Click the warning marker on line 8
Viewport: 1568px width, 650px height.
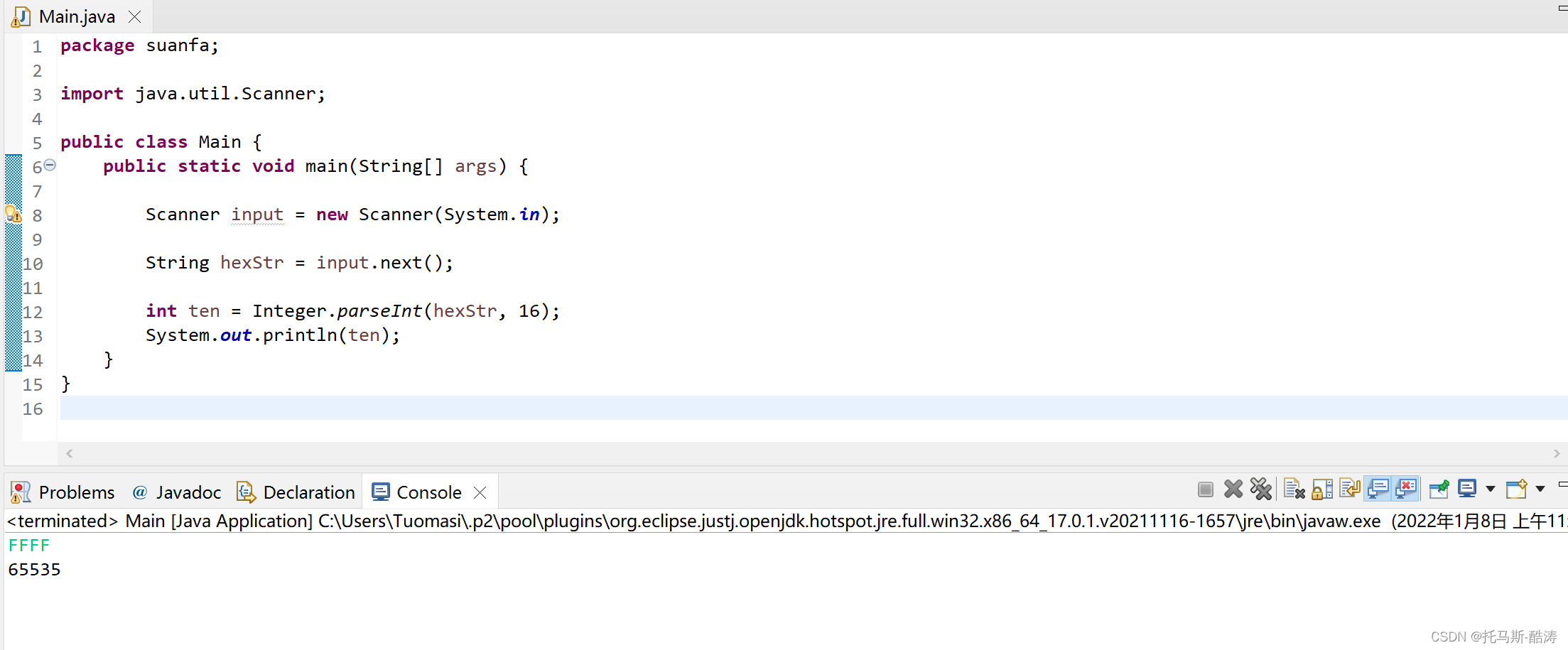13,214
